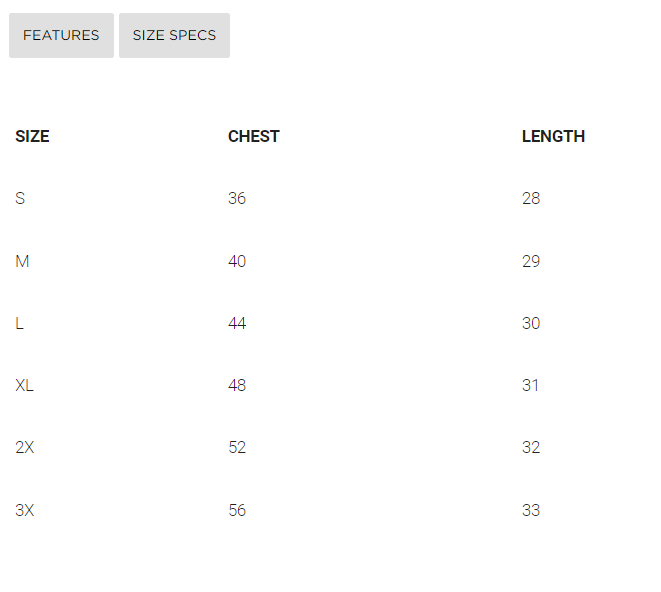Select the L size row label
Viewport: 661px width, 592px height.
[19, 323]
